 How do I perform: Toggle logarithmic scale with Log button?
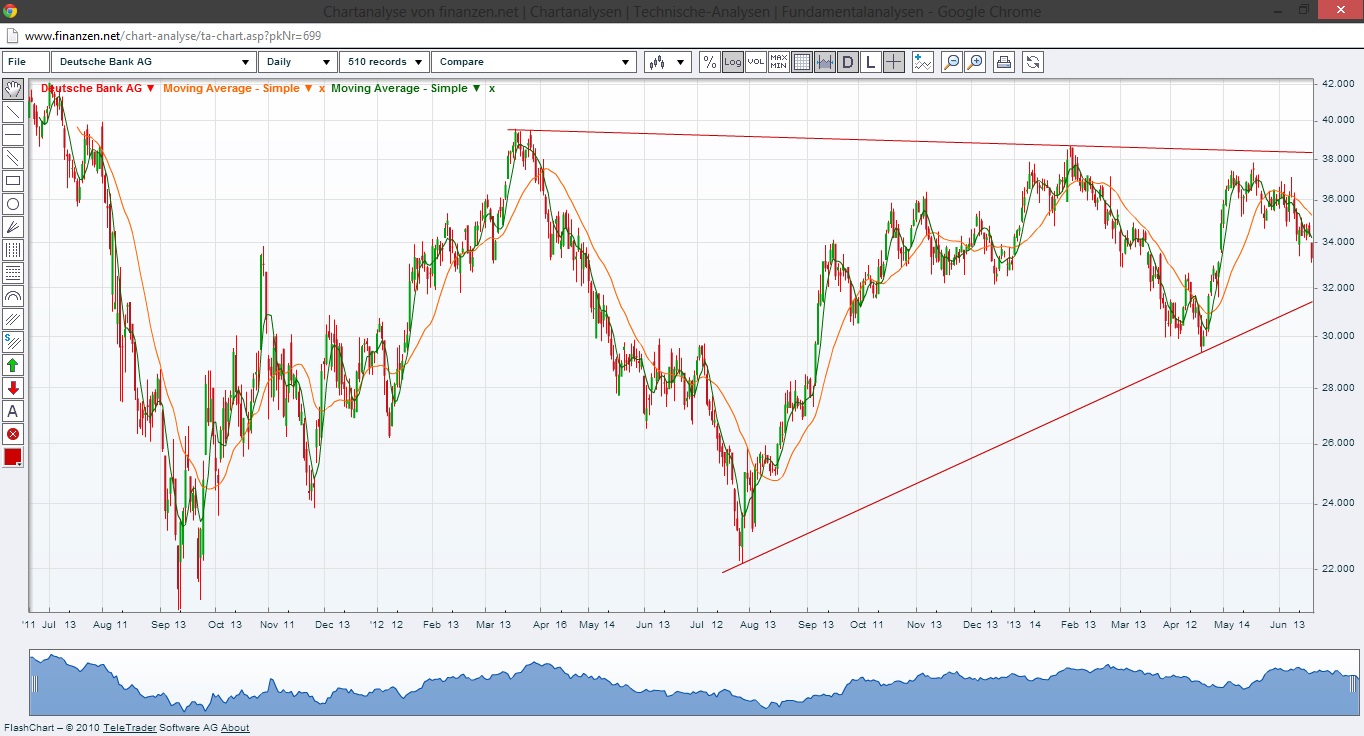(732, 61)
